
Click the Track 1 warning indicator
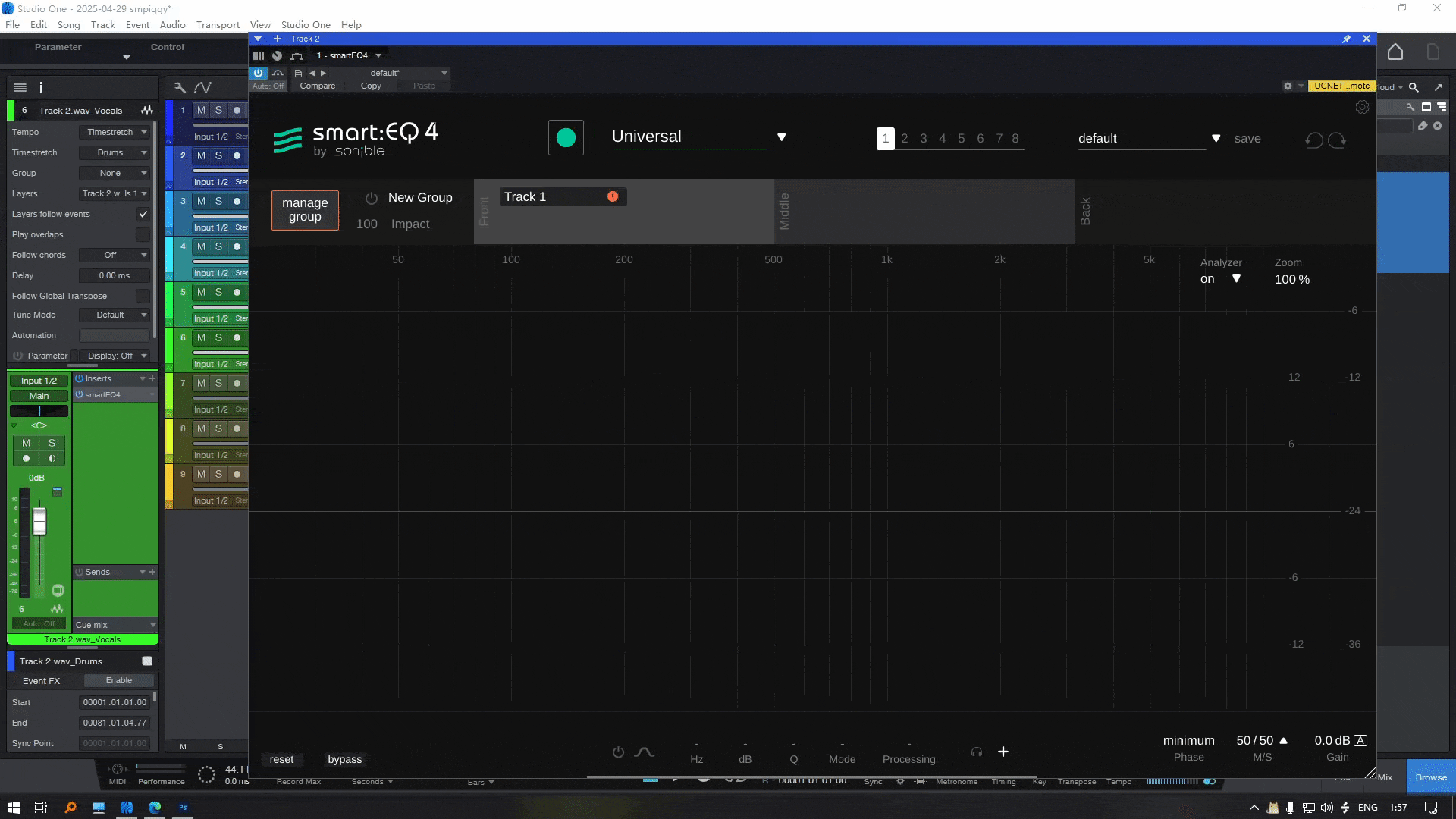613,196
